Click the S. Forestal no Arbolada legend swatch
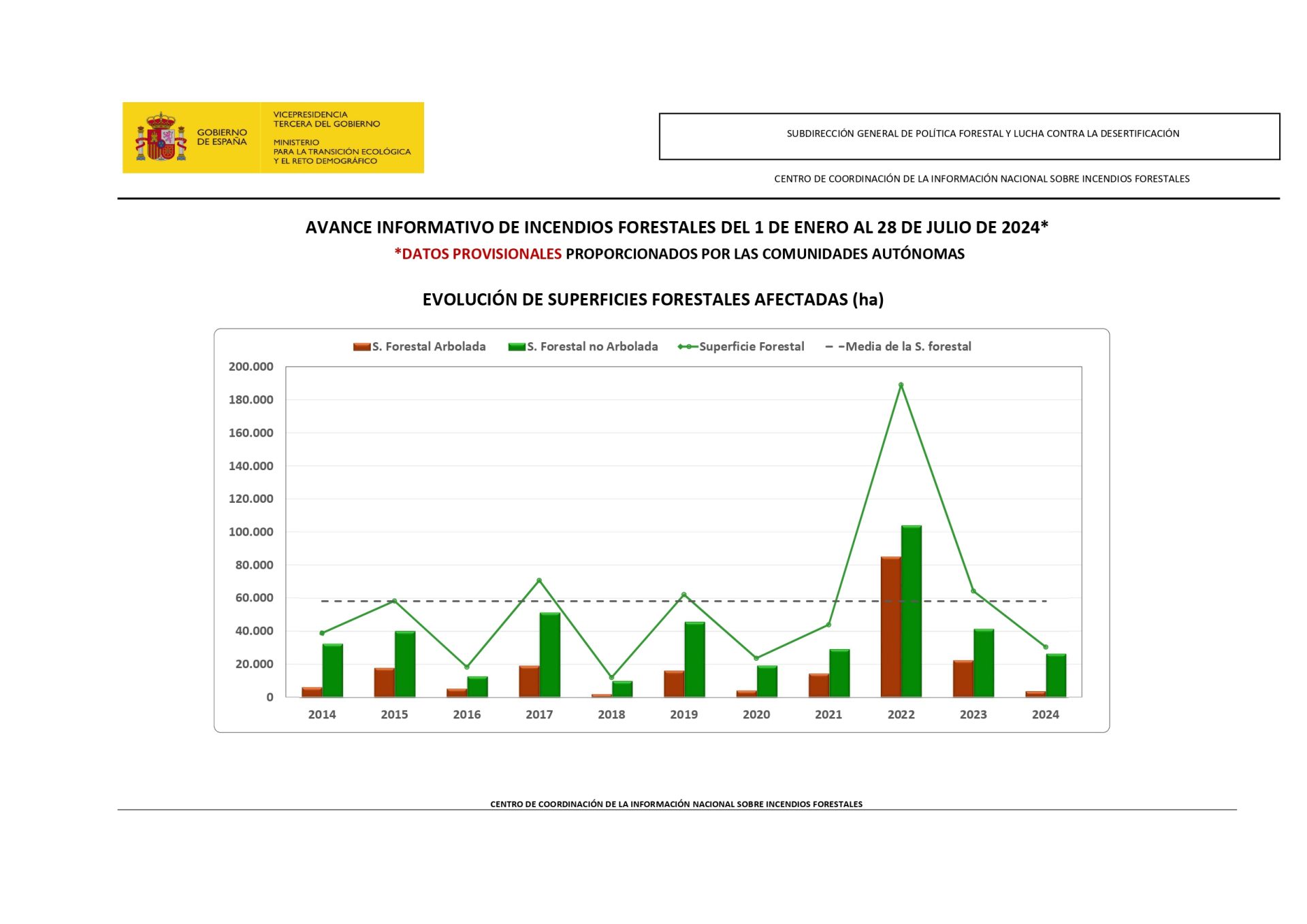 [x=517, y=347]
